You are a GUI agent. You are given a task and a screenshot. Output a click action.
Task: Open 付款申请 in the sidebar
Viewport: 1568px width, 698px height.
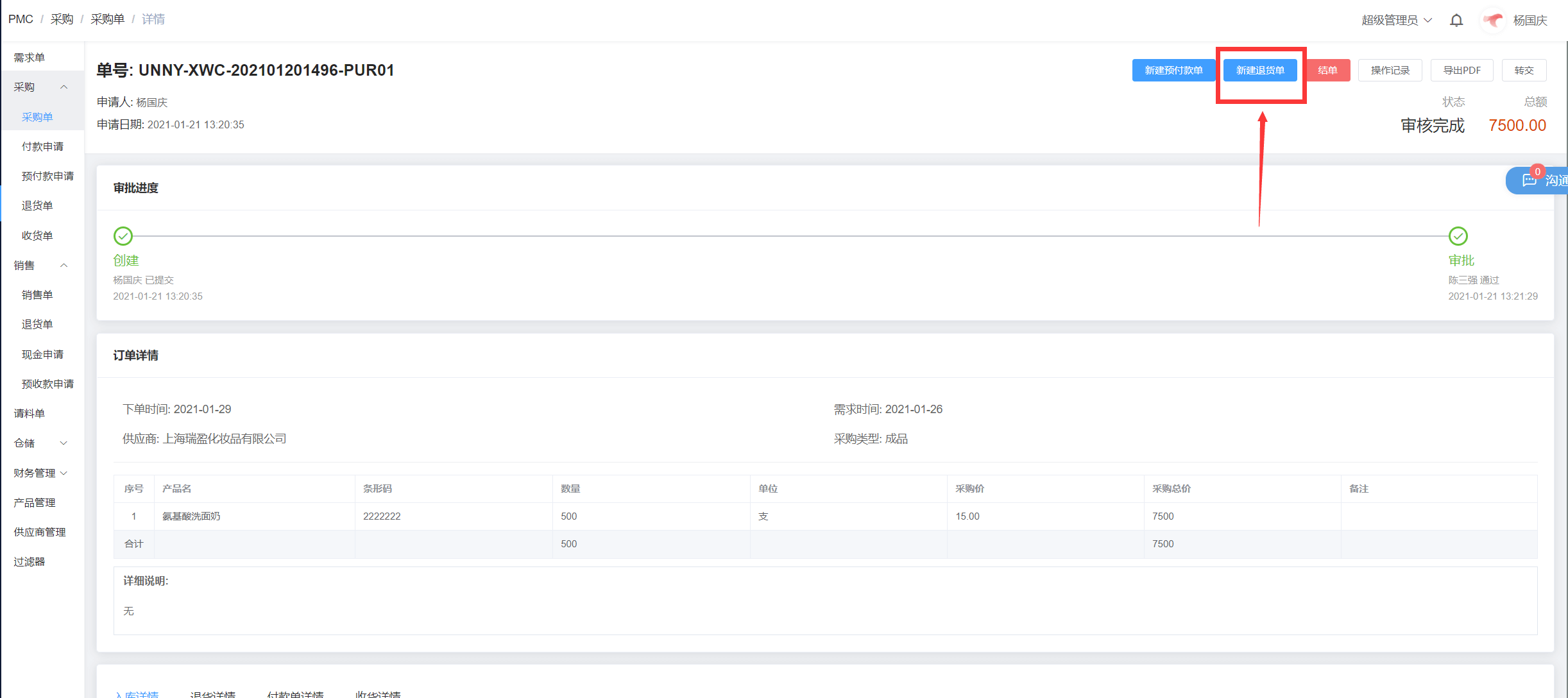point(42,147)
